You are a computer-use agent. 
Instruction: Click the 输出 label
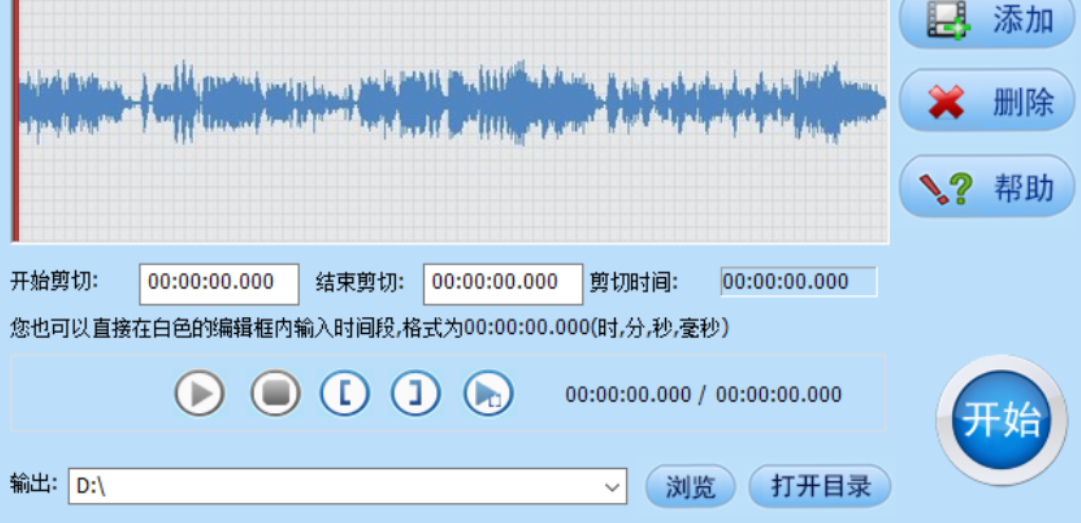33,484
